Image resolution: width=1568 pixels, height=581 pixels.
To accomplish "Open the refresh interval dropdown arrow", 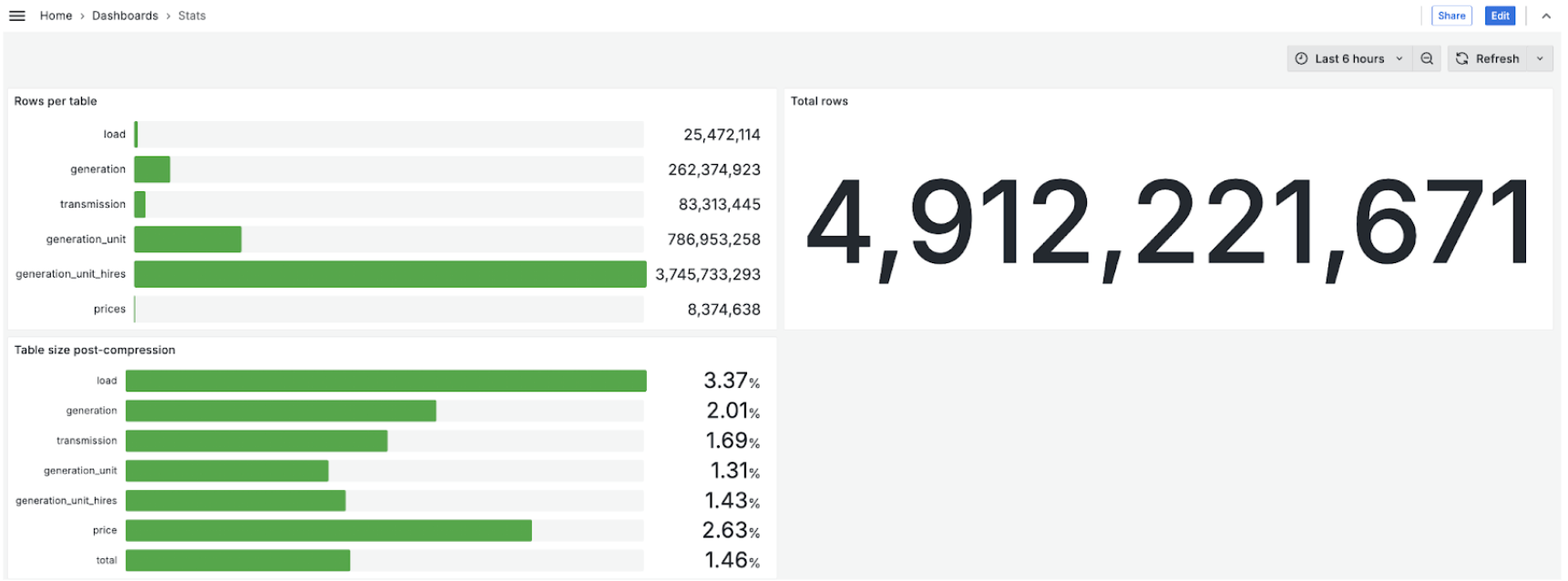I will [x=1540, y=58].
